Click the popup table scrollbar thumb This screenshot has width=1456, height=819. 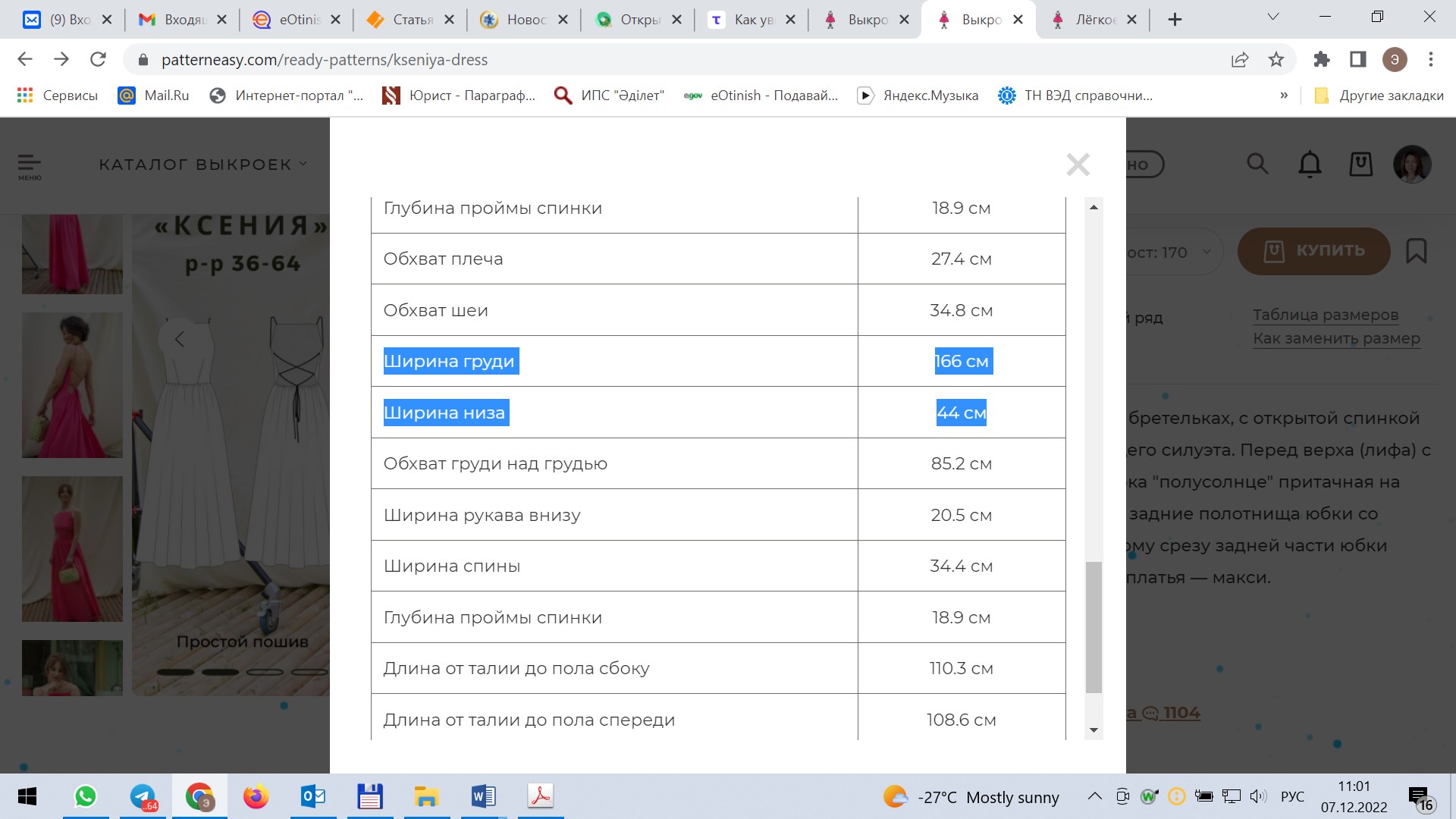click(x=1094, y=626)
